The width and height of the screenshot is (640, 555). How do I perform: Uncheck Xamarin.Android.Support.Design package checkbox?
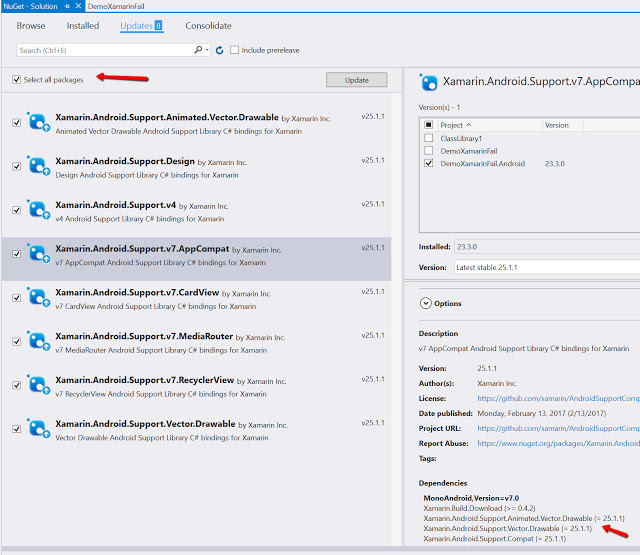click(16, 166)
